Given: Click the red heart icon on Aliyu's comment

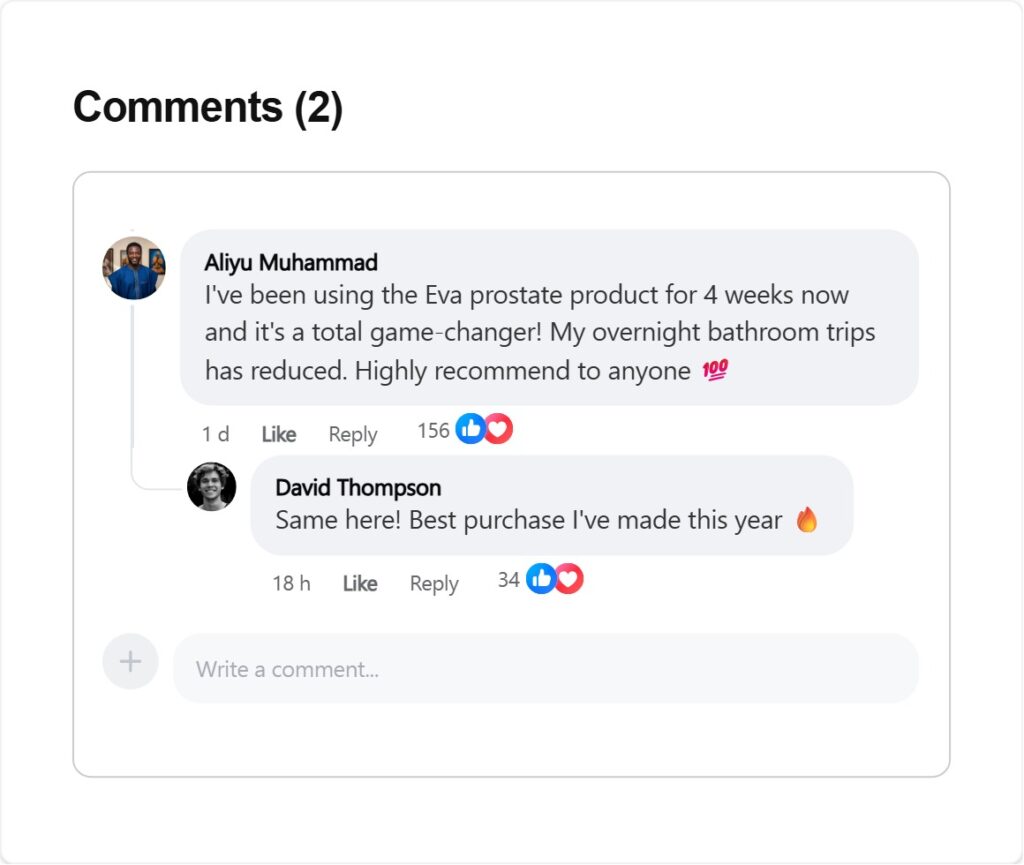Looking at the screenshot, I should (498, 430).
